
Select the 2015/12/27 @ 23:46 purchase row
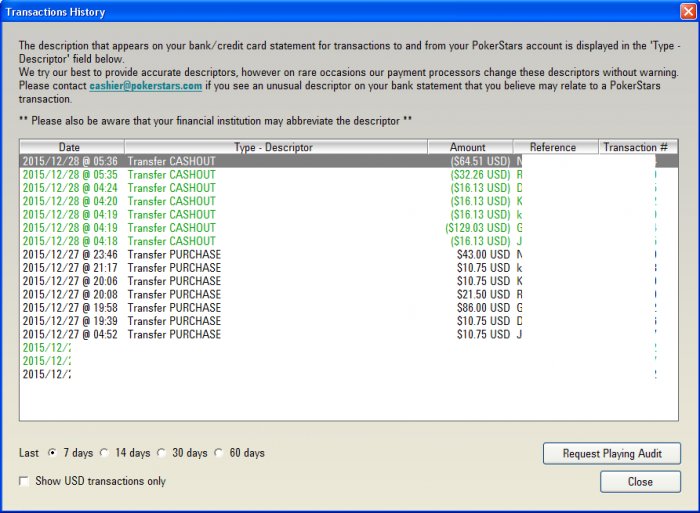coord(349,254)
